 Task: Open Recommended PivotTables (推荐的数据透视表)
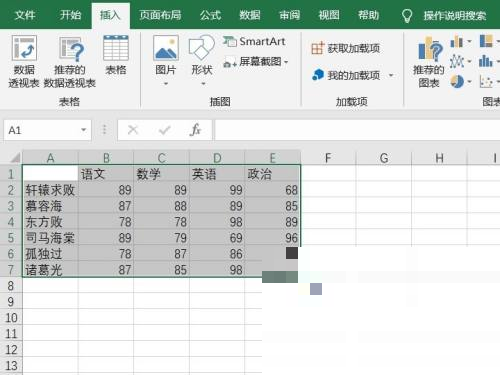tap(70, 62)
